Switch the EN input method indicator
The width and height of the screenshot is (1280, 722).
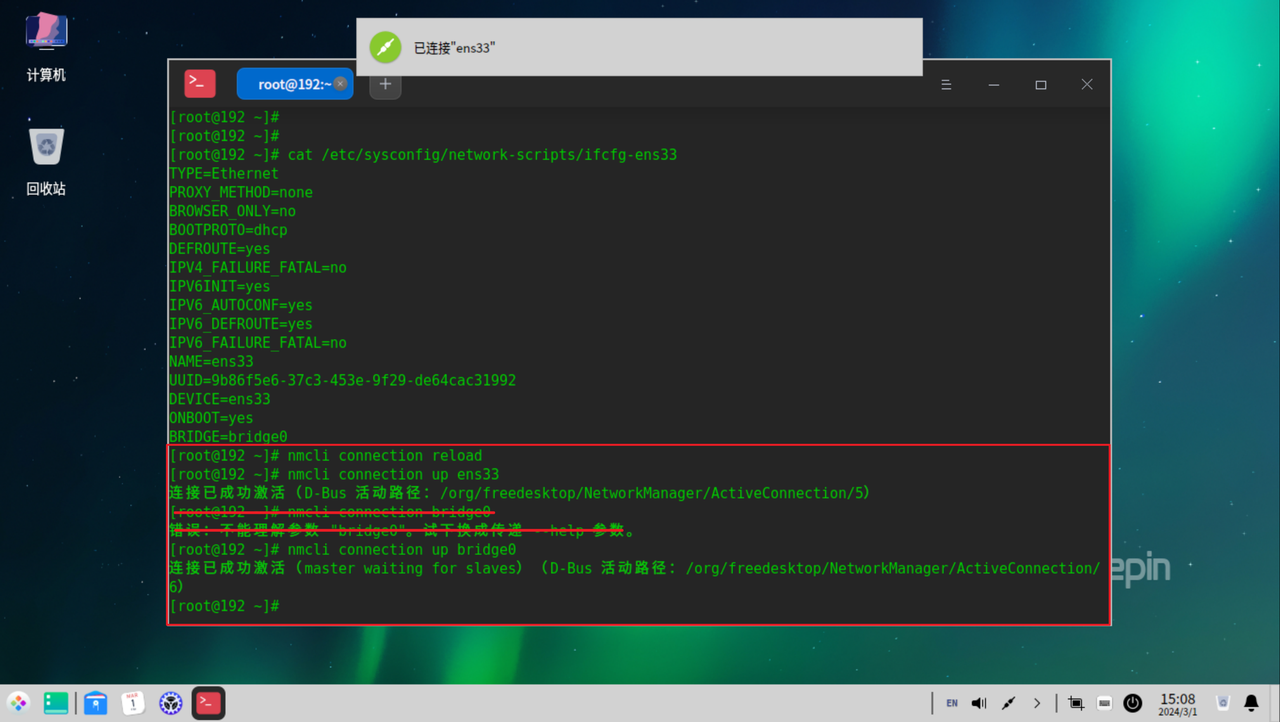[951, 703]
